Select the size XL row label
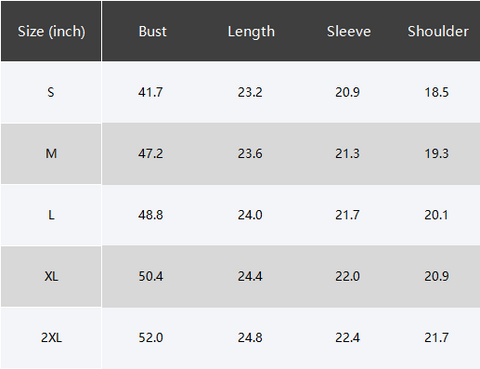 [51, 276]
